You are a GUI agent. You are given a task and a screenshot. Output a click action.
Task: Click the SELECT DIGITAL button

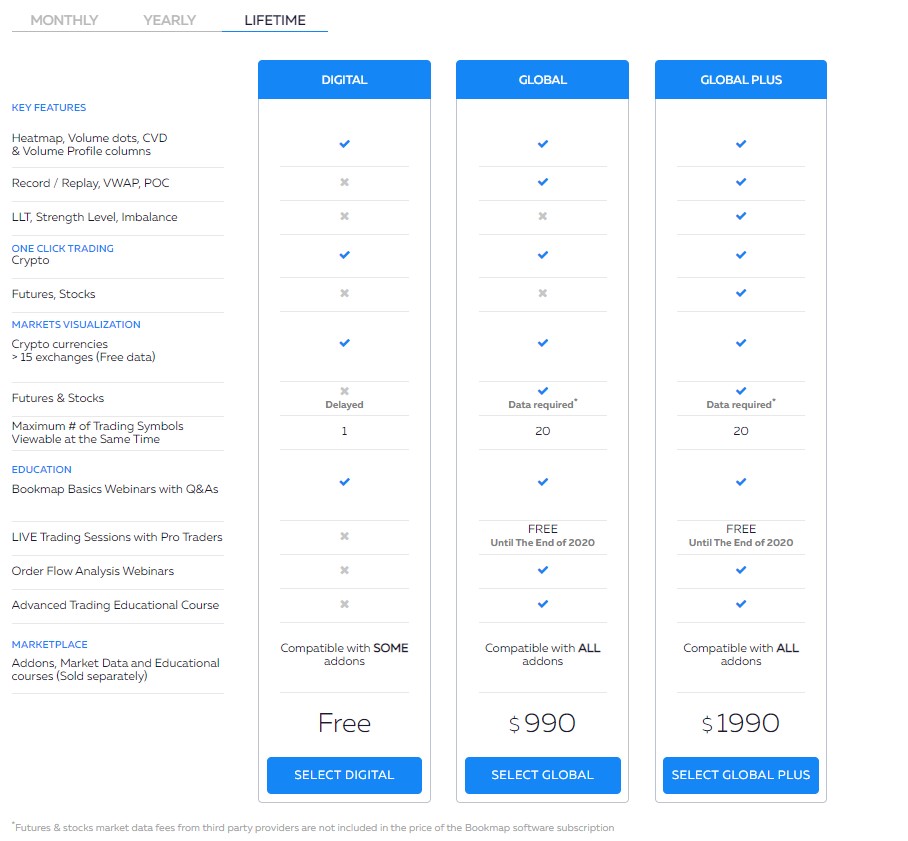(345, 775)
